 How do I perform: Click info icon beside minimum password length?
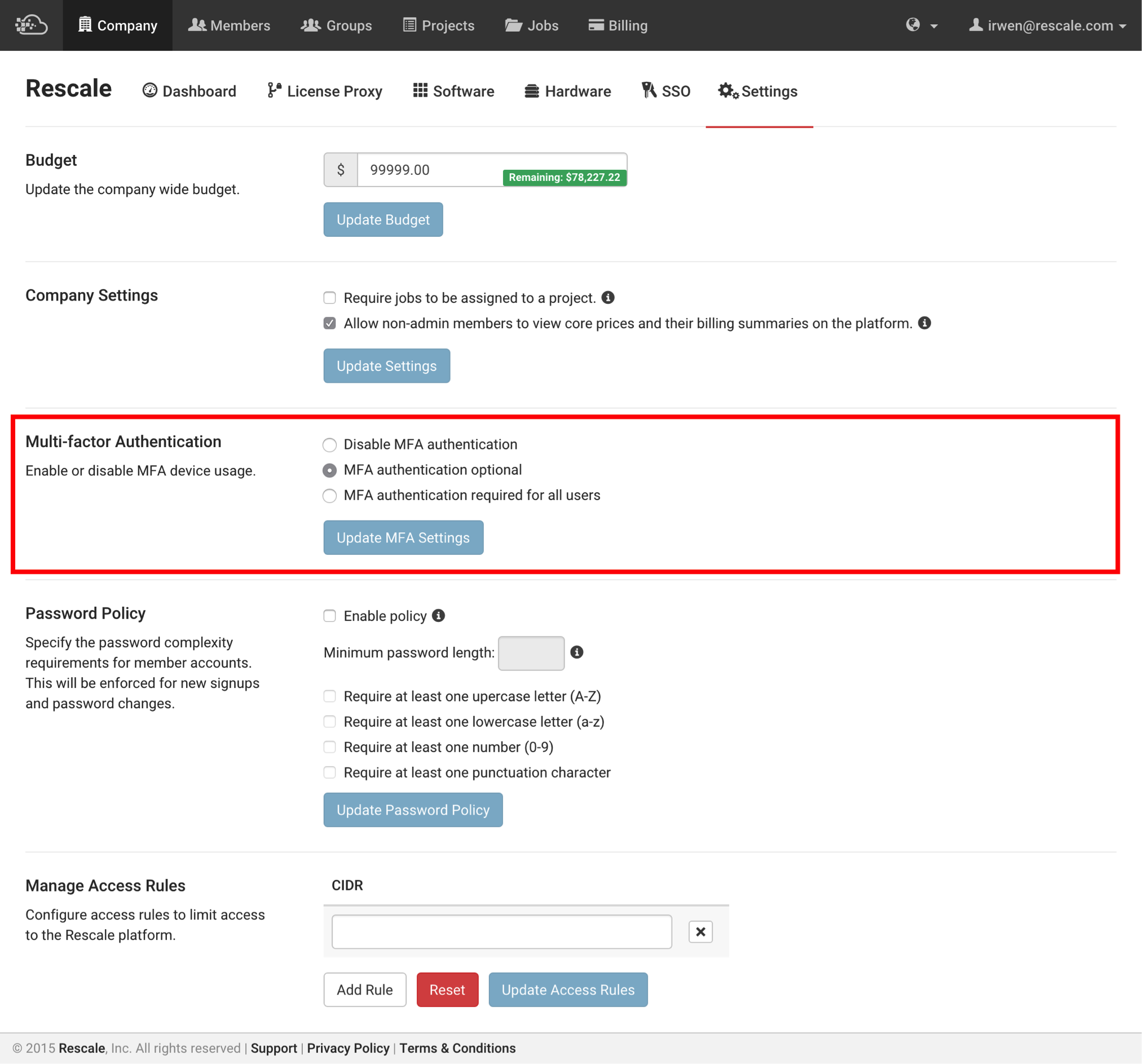tap(577, 652)
